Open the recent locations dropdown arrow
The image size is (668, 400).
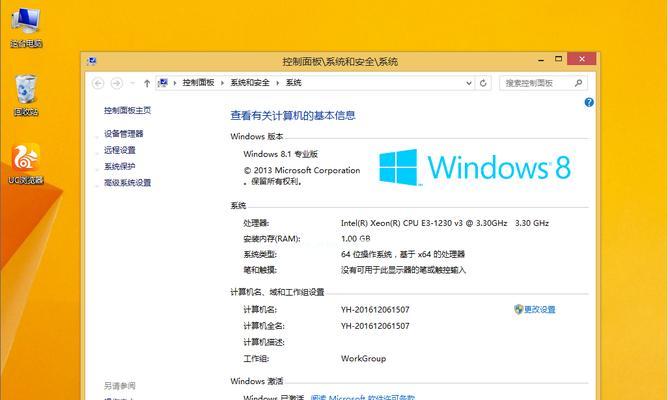coord(132,83)
